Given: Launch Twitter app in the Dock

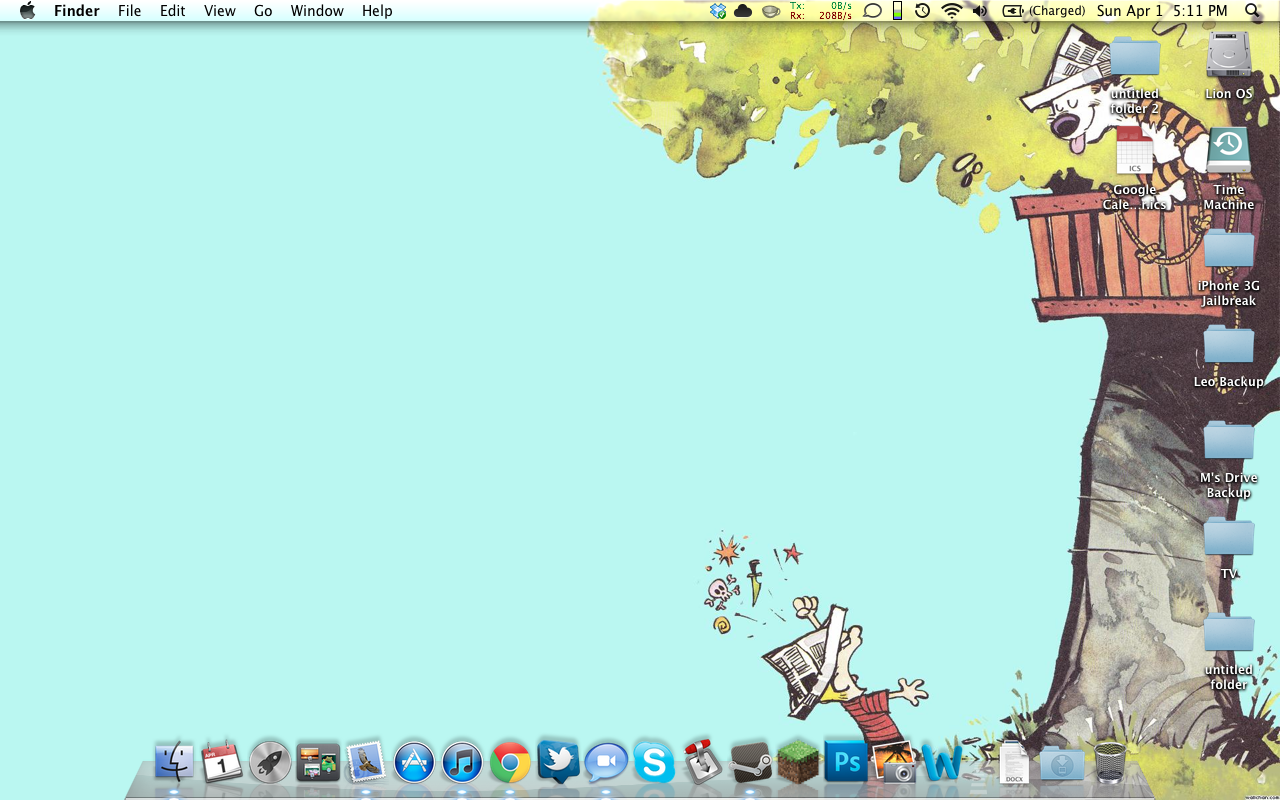Looking at the screenshot, I should coord(558,761).
